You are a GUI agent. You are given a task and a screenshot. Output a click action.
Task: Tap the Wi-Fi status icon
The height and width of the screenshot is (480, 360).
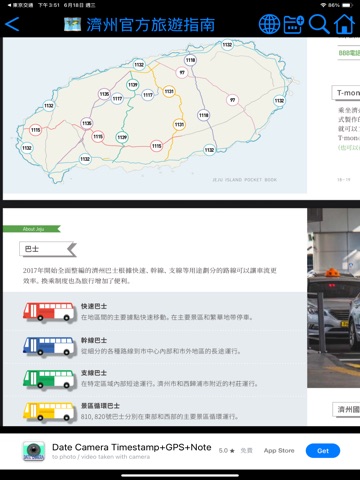click(323, 5)
